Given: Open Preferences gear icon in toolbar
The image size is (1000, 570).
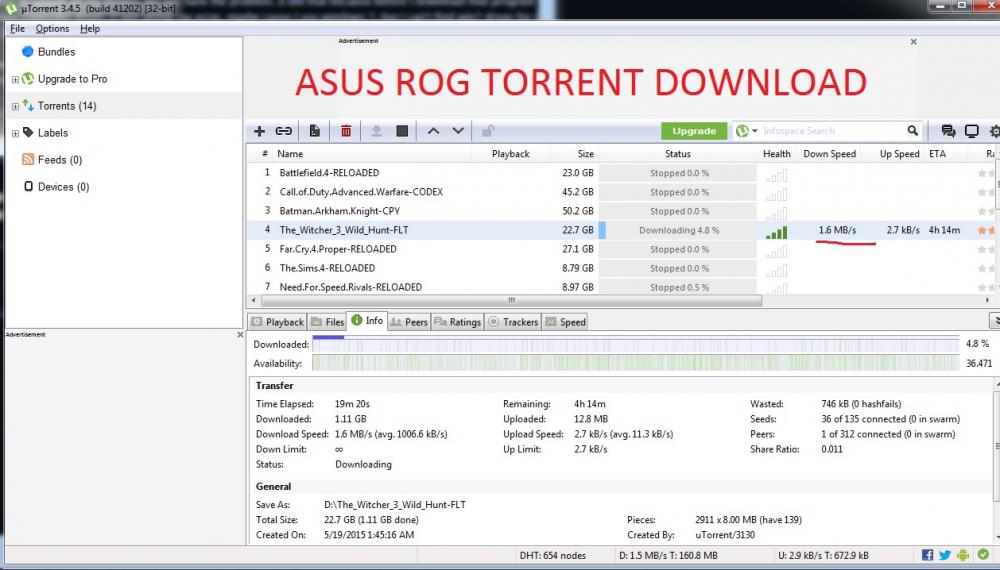Looking at the screenshot, I should 994,131.
